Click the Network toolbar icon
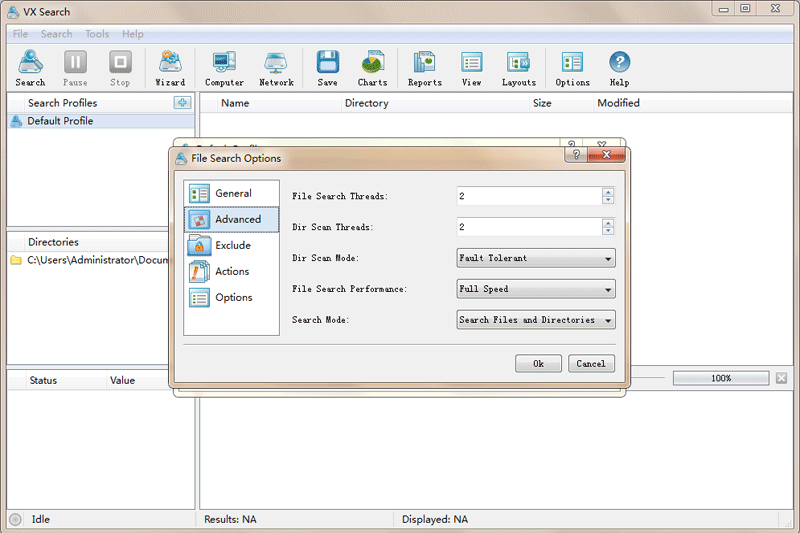800x533 pixels. click(x=276, y=68)
